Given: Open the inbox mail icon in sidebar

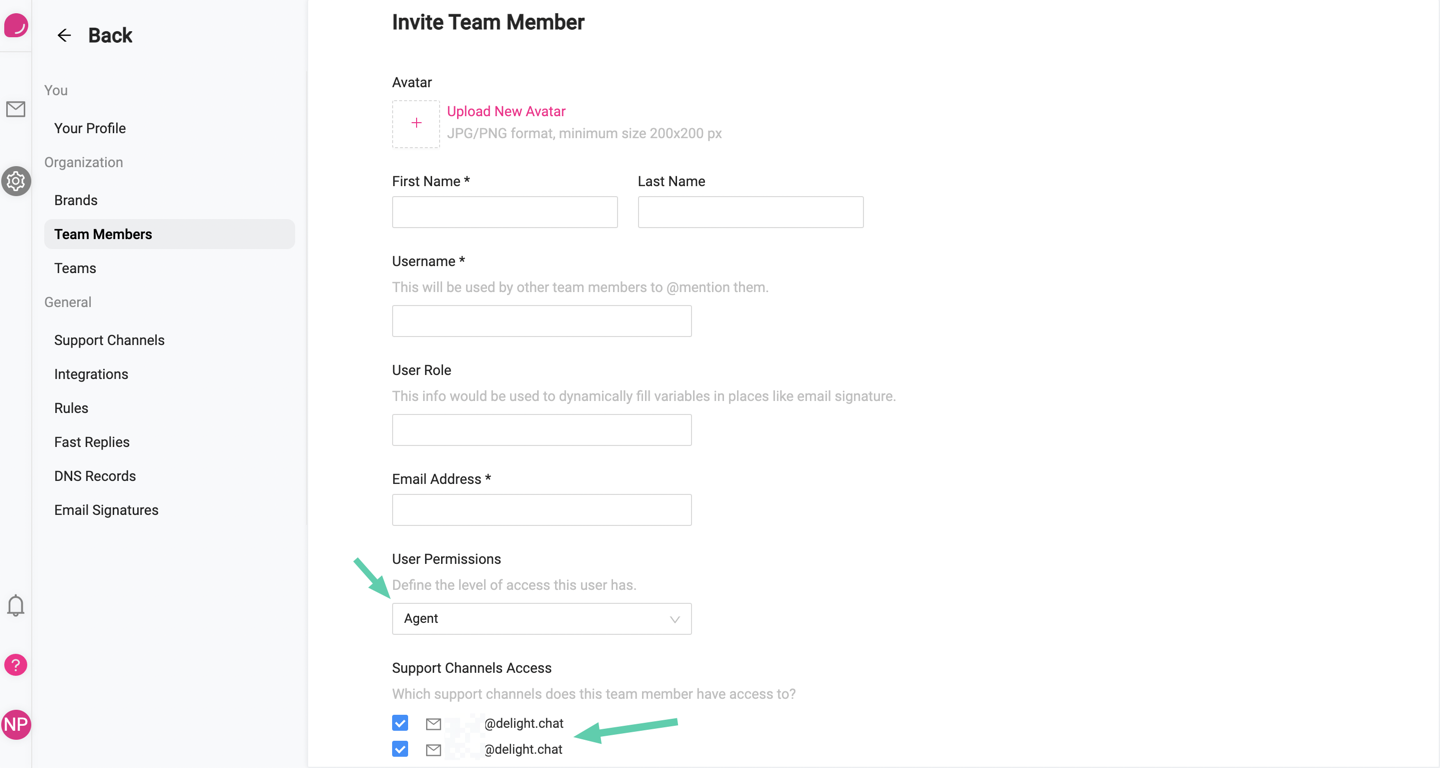Looking at the screenshot, I should click(16, 109).
